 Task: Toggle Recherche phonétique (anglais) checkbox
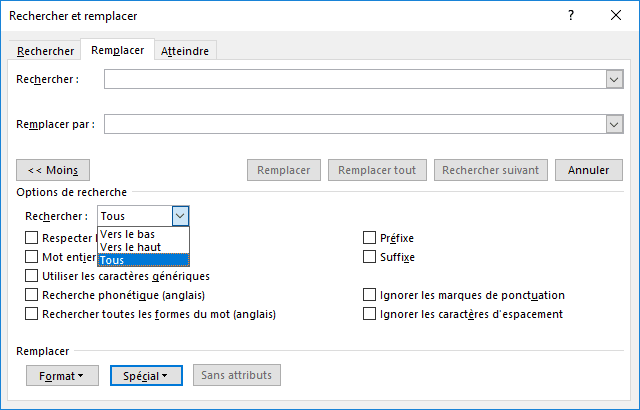(31, 295)
